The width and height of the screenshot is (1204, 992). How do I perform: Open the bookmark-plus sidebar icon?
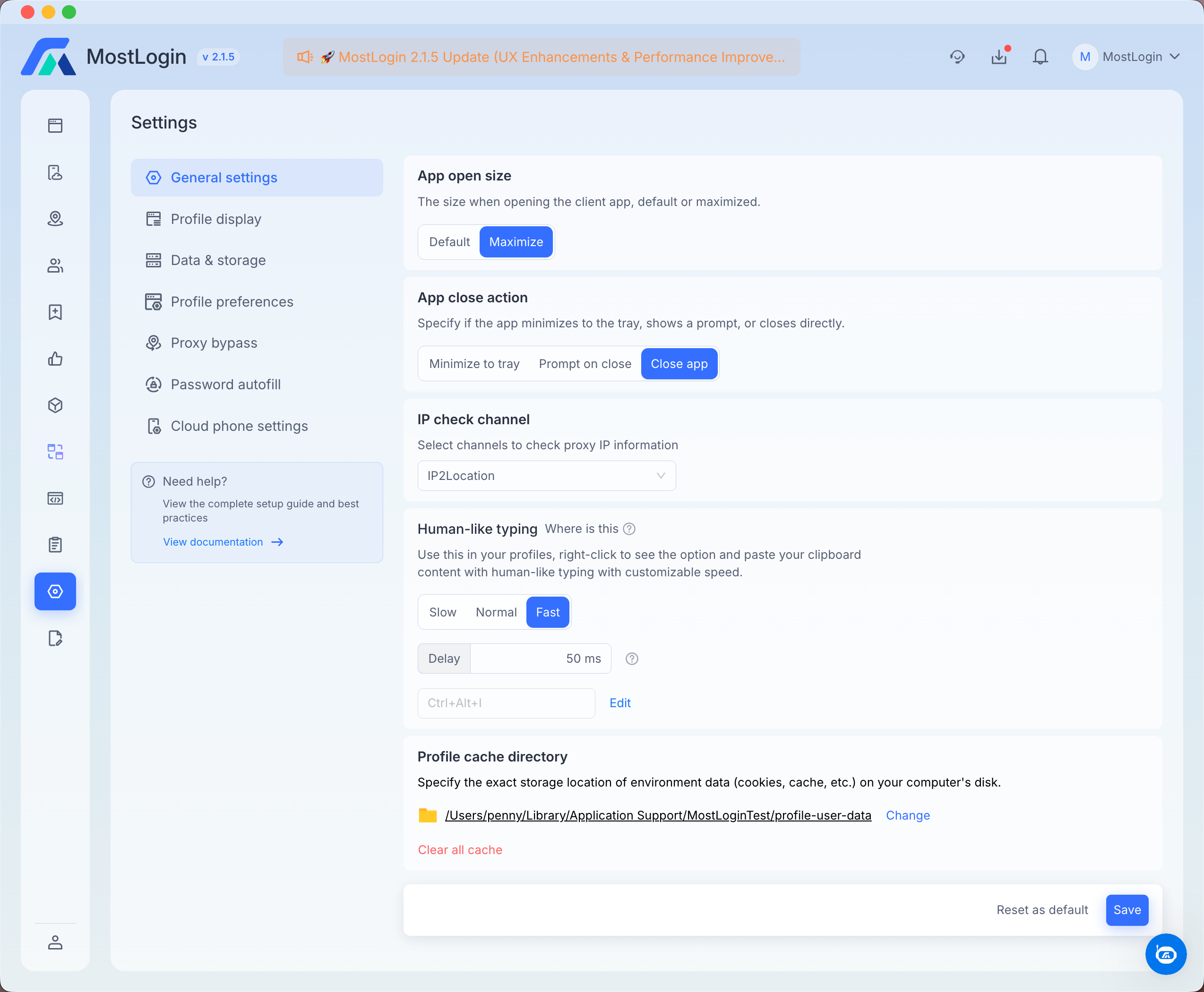click(55, 312)
